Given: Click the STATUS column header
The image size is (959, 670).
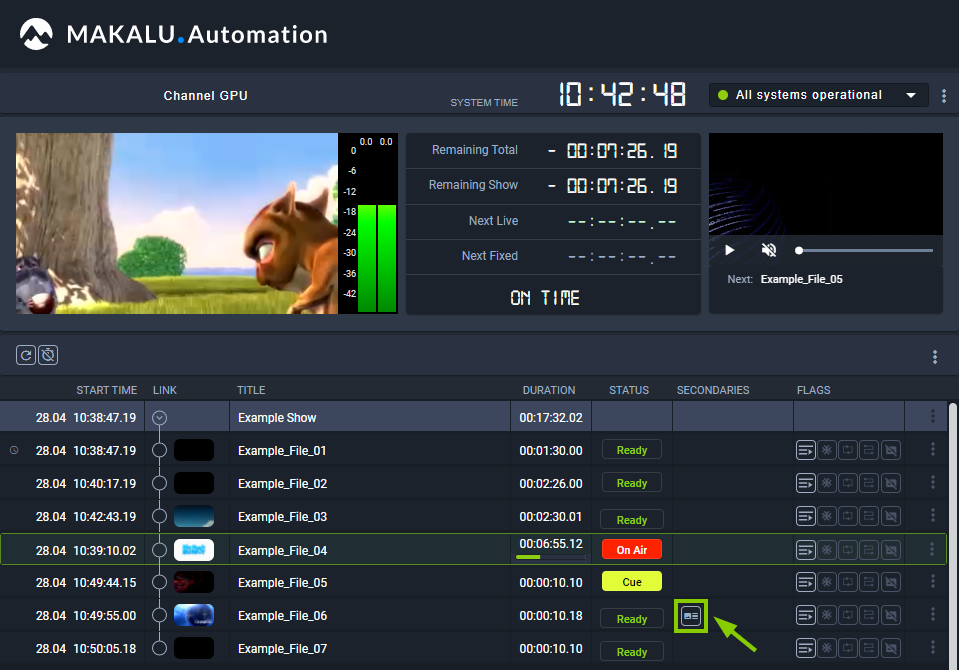Looking at the screenshot, I should 629,390.
